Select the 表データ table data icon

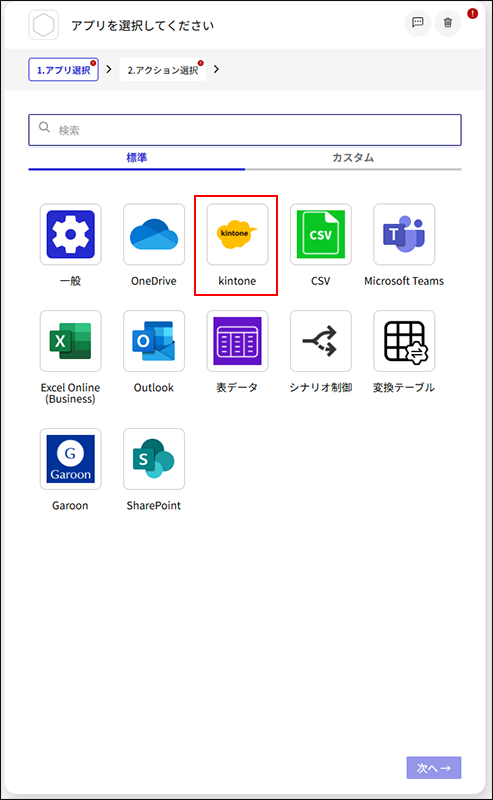(x=237, y=341)
